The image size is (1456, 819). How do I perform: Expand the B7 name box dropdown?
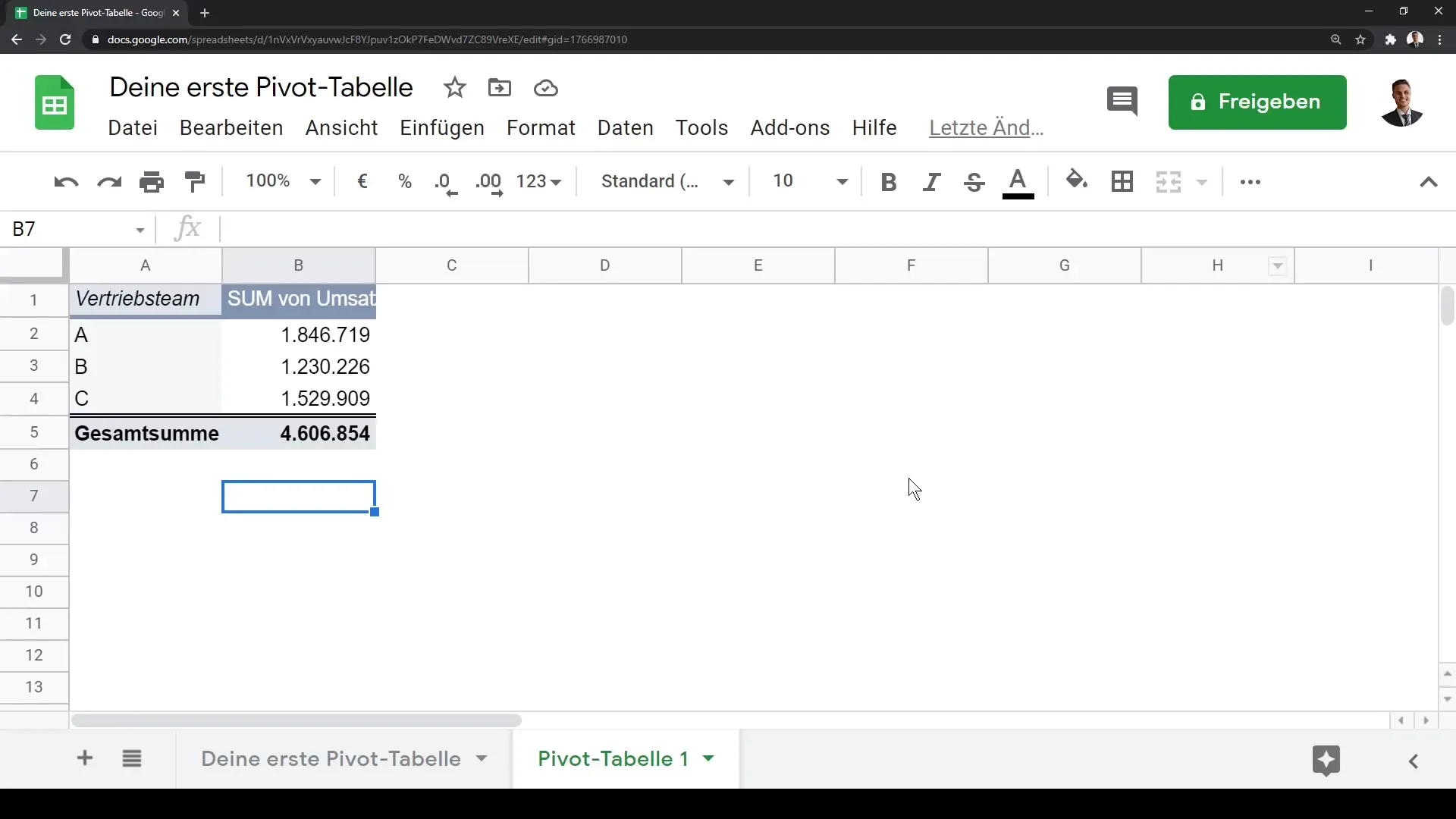click(140, 230)
